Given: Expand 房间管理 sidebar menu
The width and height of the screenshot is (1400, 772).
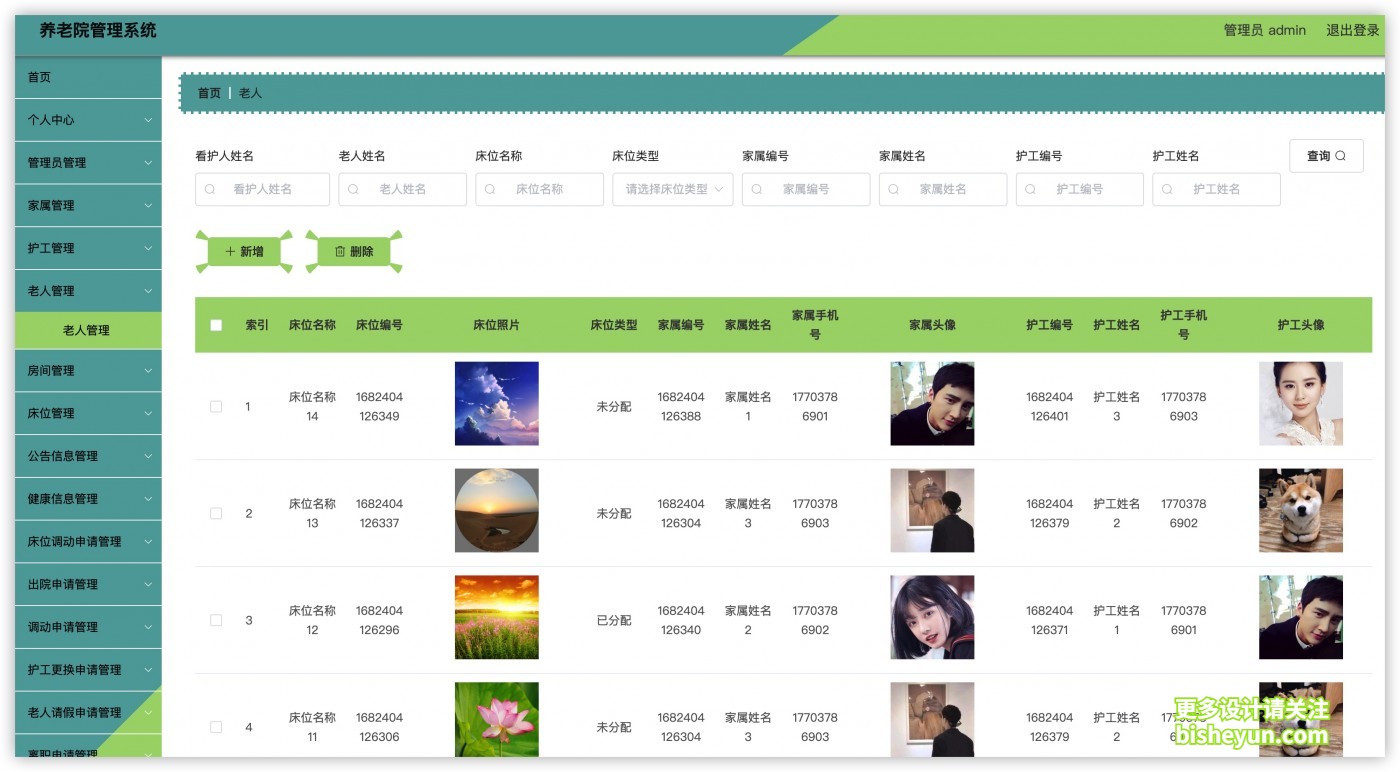Looking at the screenshot, I should click(x=88, y=371).
